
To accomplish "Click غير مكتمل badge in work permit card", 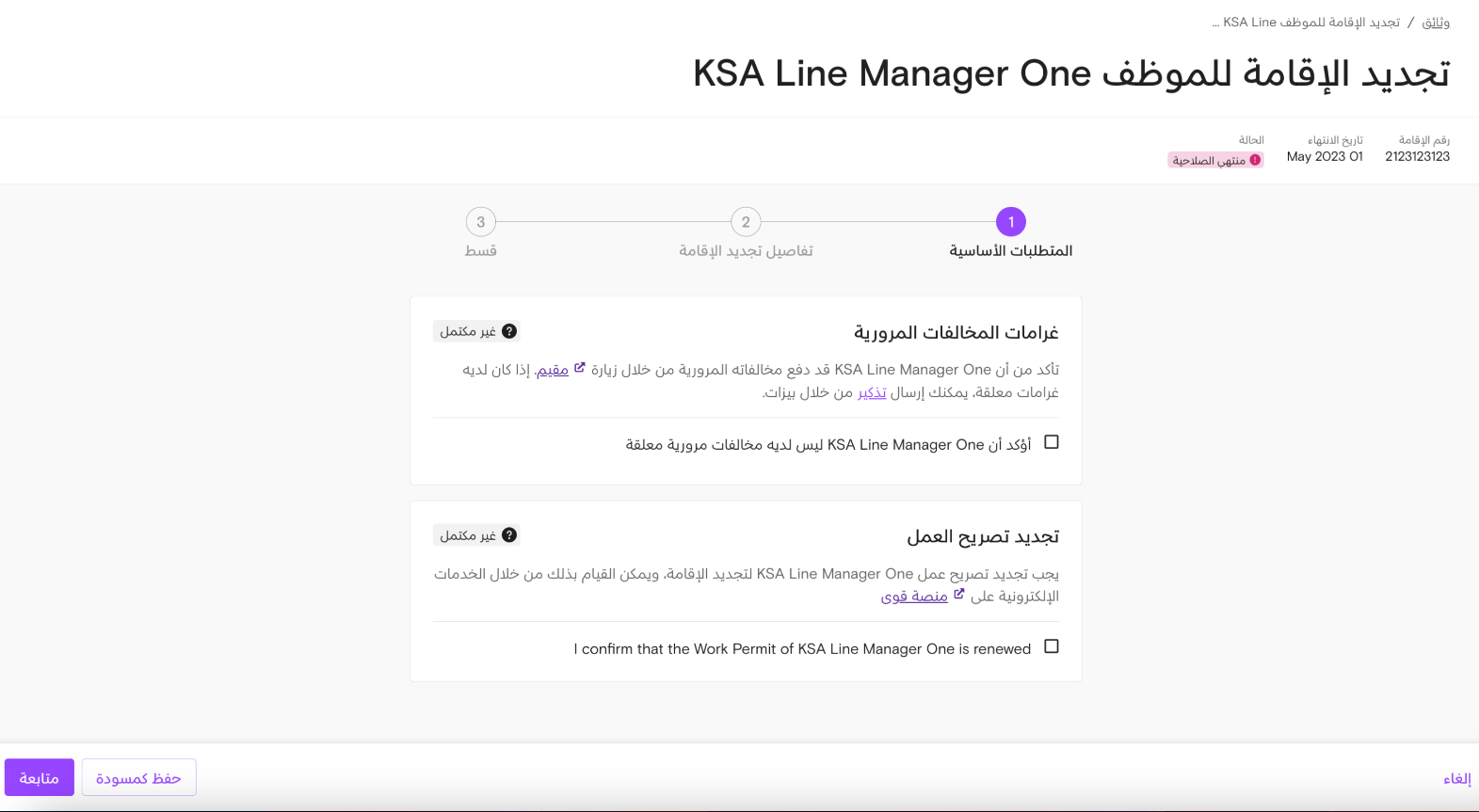I will click(x=476, y=535).
